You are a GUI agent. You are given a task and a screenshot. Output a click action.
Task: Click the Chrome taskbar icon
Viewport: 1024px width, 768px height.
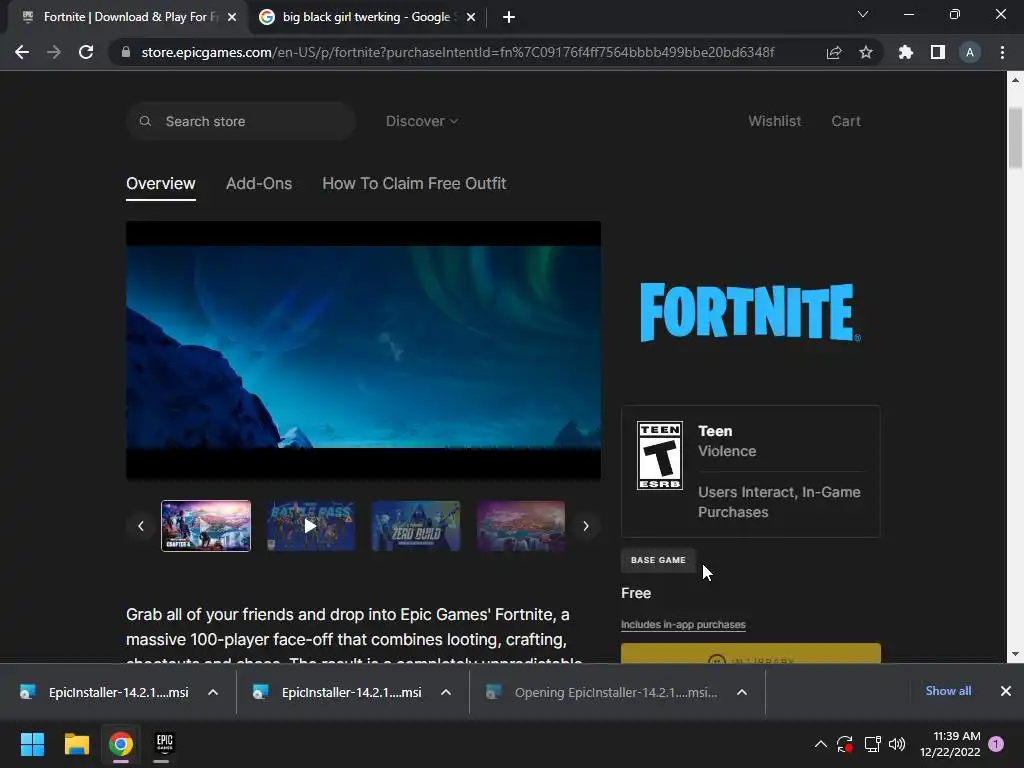[121, 744]
